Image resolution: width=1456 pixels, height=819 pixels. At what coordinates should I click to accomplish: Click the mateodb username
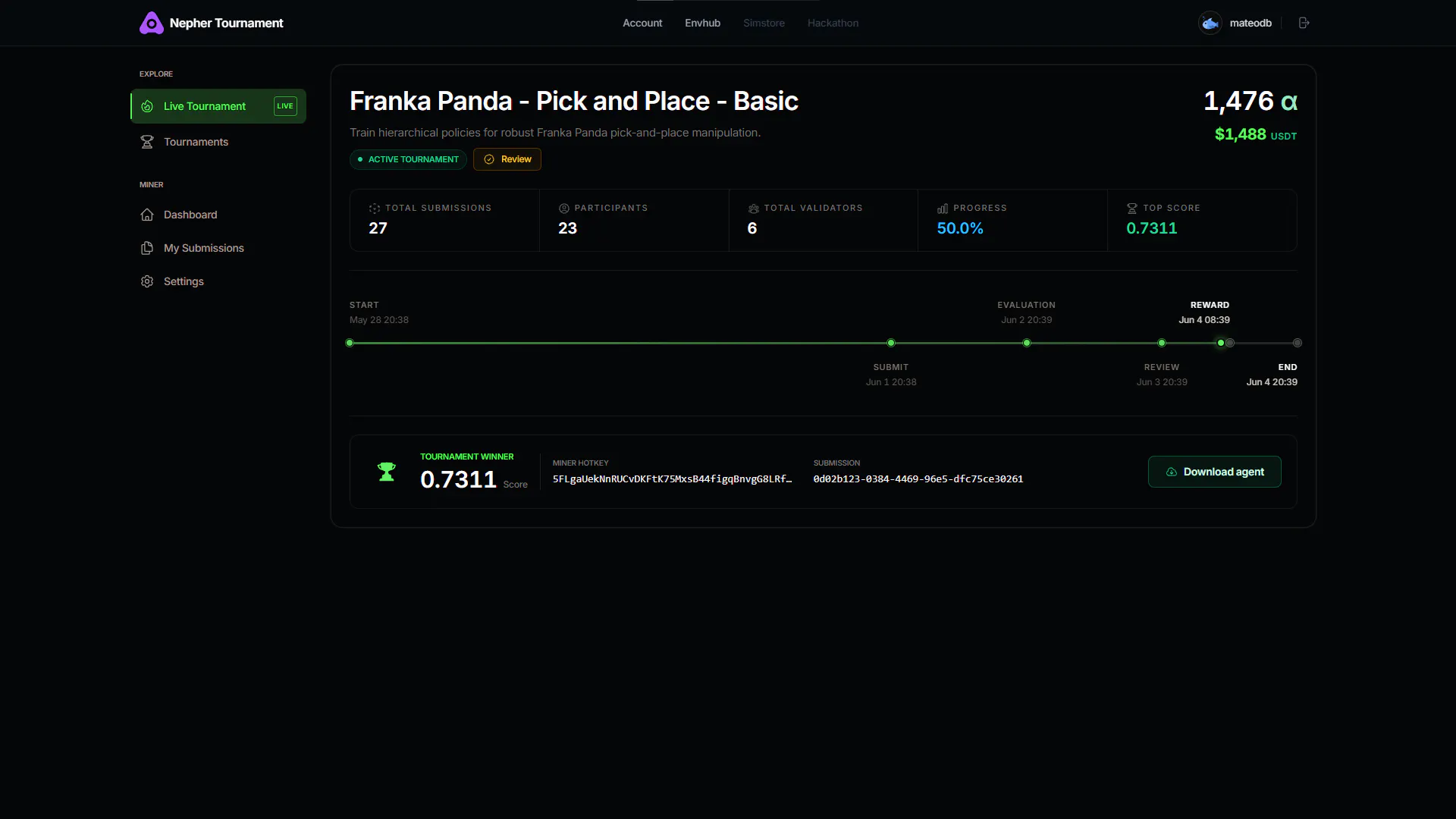point(1250,23)
